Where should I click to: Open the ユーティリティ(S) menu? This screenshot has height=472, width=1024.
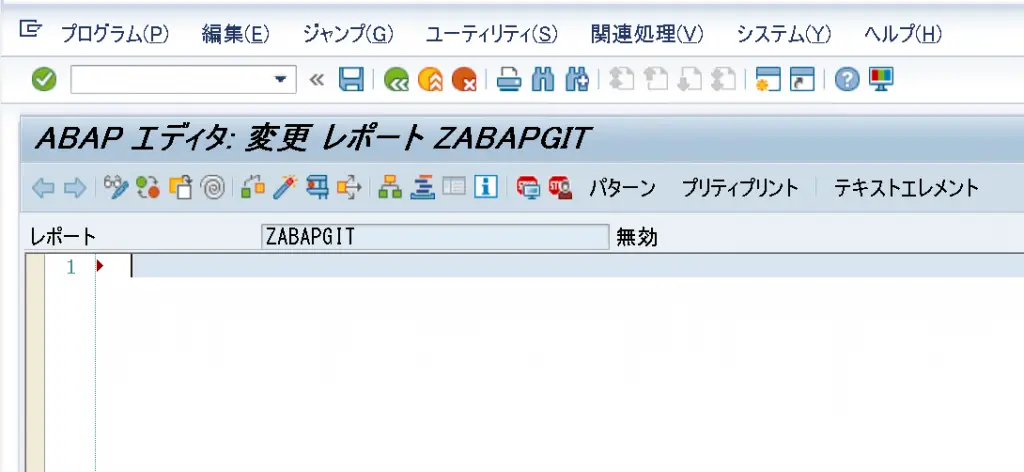click(492, 35)
